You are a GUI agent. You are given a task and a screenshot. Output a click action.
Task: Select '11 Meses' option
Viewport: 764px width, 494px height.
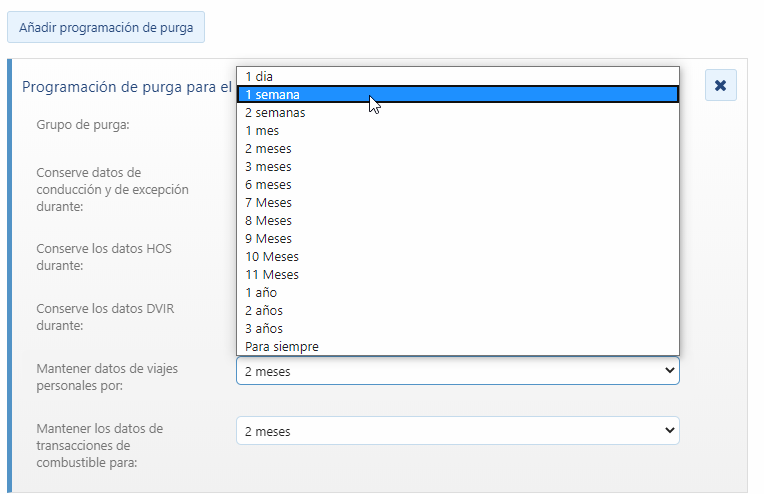coord(458,275)
